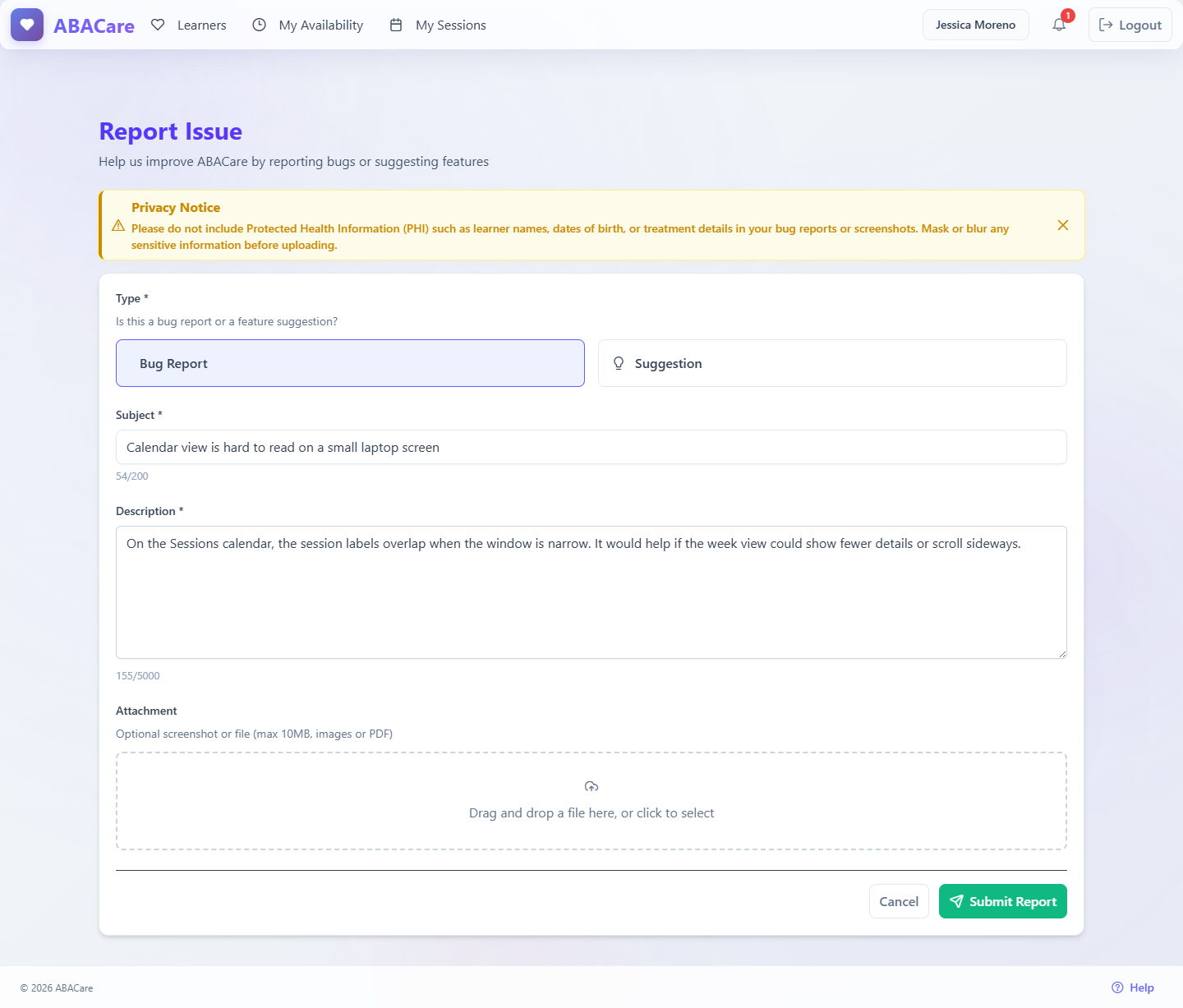Dismiss the Privacy Notice banner
This screenshot has width=1183, height=1008.
tap(1063, 225)
